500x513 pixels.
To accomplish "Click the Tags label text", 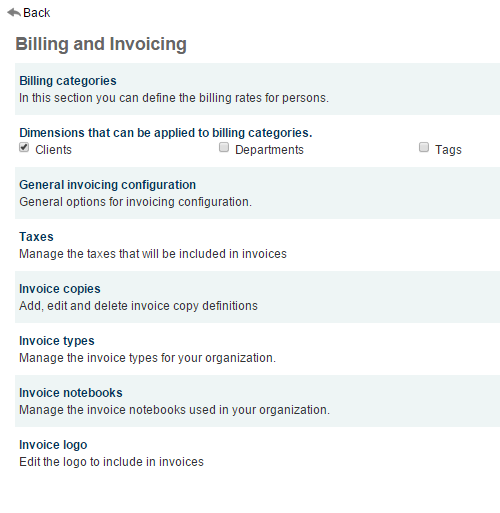I will tap(448, 150).
